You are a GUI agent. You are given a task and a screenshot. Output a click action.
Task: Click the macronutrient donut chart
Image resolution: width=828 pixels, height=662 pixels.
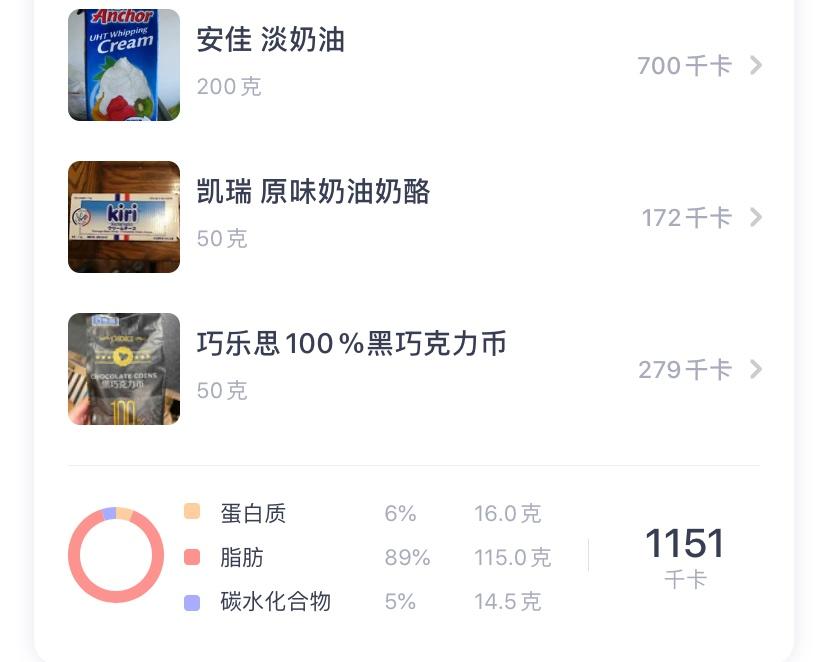pos(115,557)
